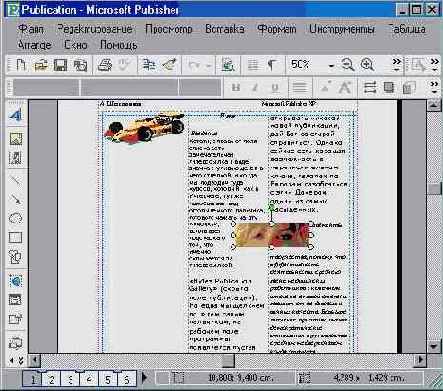Expand the formatting toolbar overflow chevron

434,87
